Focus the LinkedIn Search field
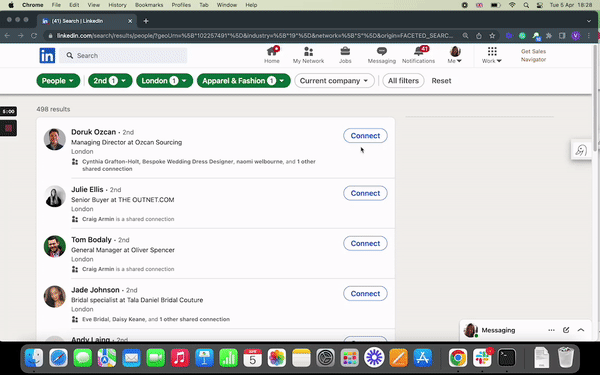The image size is (600, 375). pos(124,55)
